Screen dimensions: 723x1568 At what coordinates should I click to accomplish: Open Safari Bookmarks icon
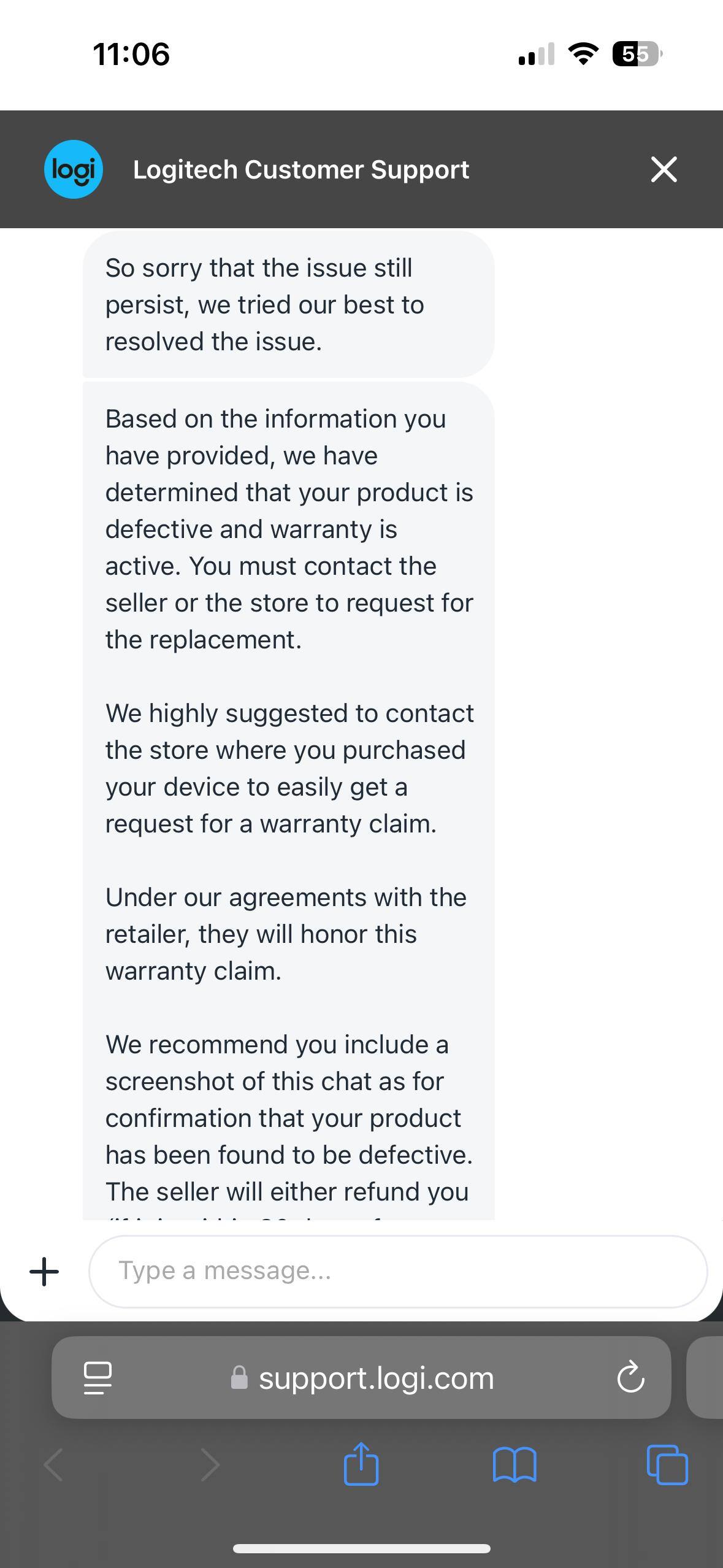(515, 1465)
